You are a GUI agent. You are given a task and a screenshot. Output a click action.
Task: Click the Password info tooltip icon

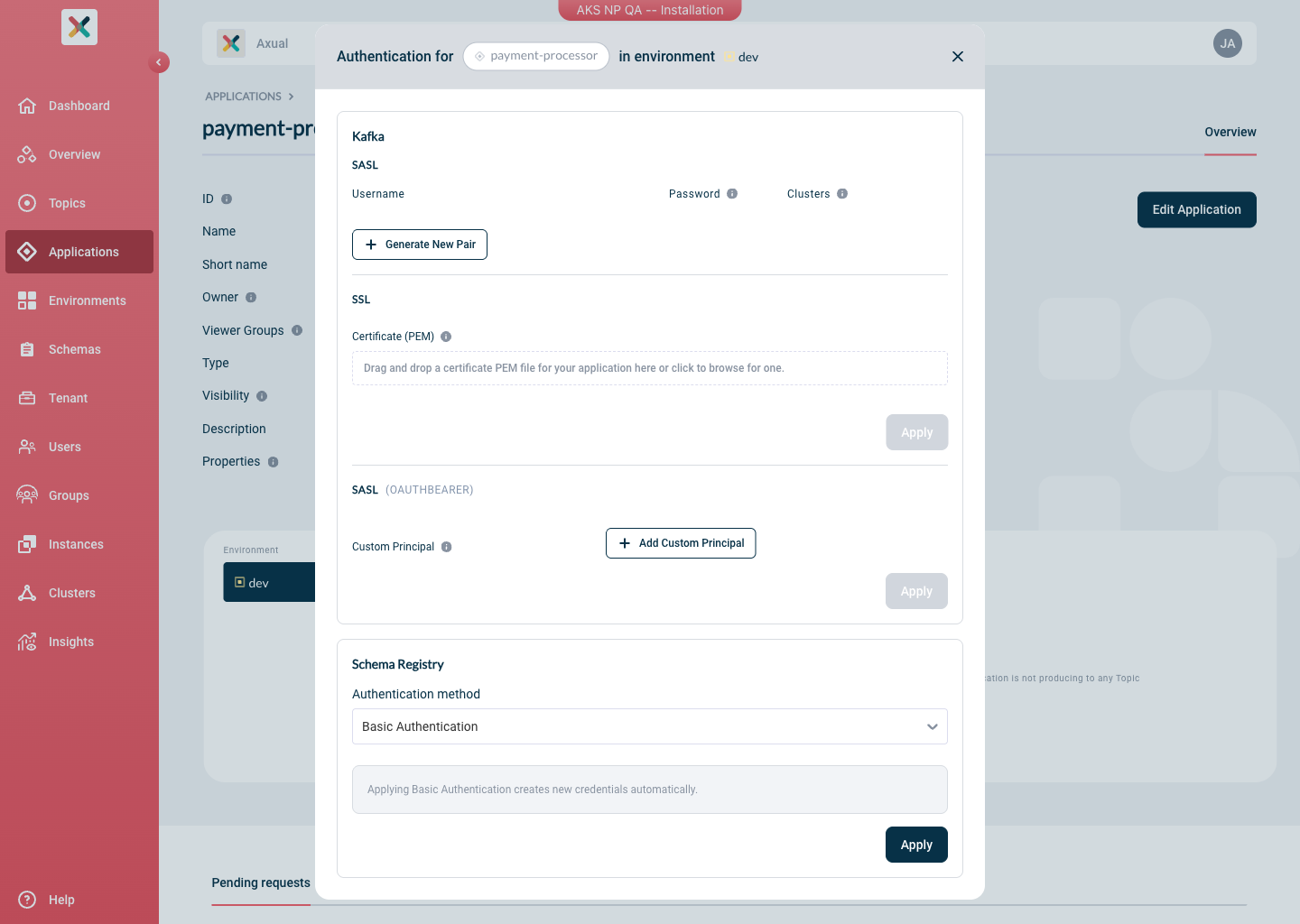coord(731,193)
